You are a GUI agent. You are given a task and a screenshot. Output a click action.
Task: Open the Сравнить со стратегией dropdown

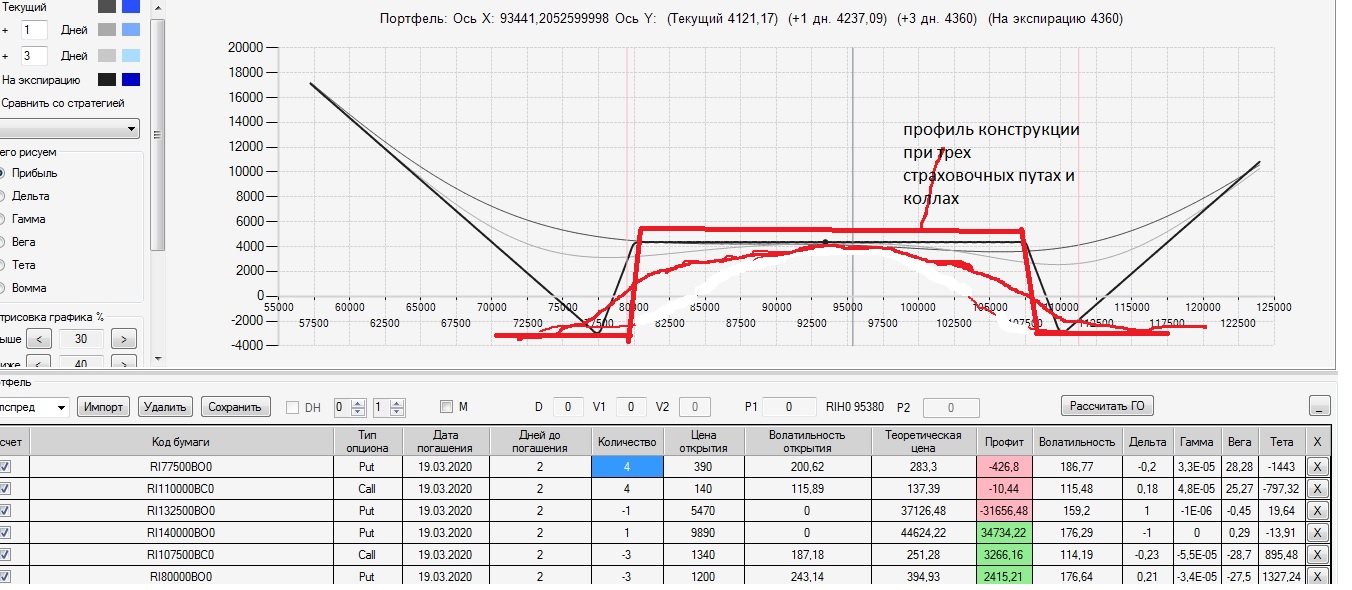69,129
